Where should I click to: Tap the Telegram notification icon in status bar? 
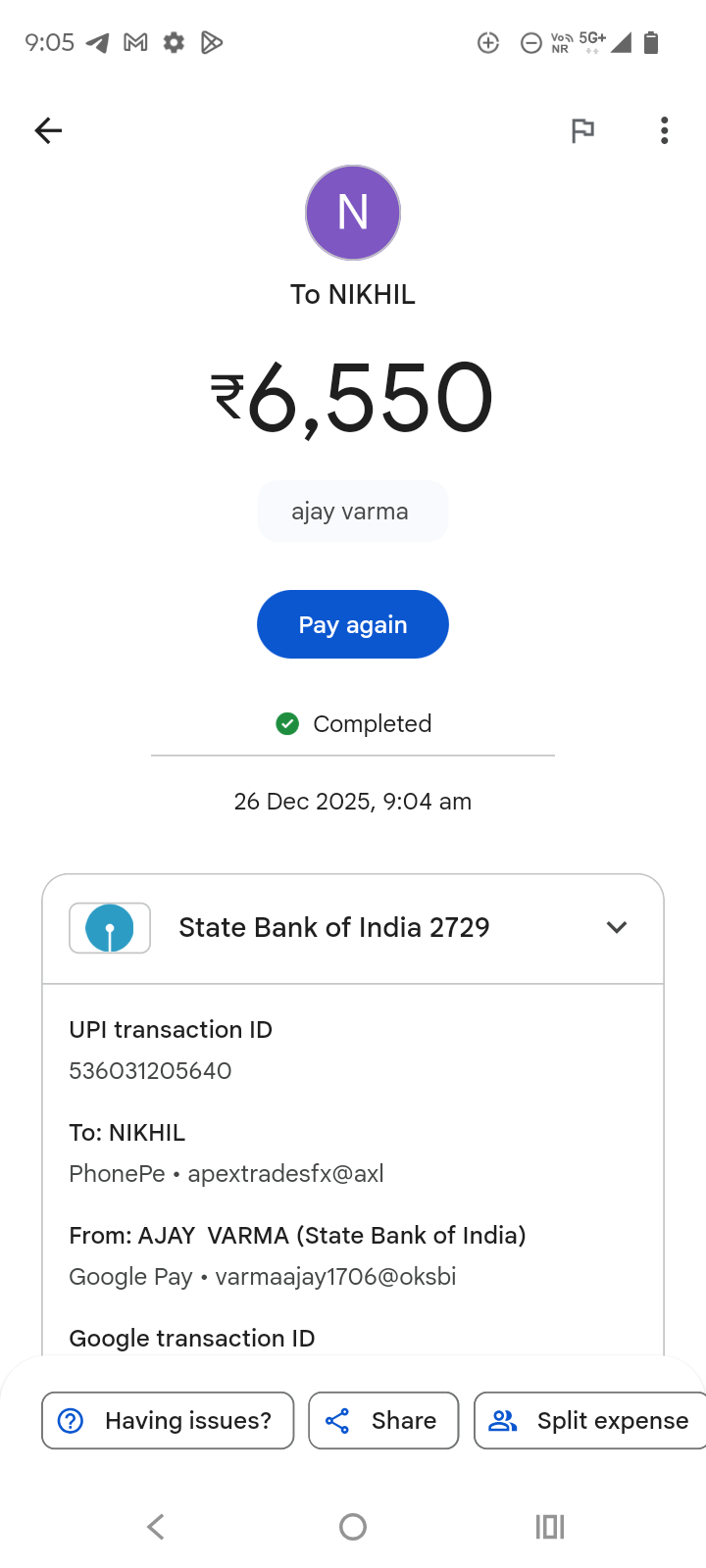point(98,42)
